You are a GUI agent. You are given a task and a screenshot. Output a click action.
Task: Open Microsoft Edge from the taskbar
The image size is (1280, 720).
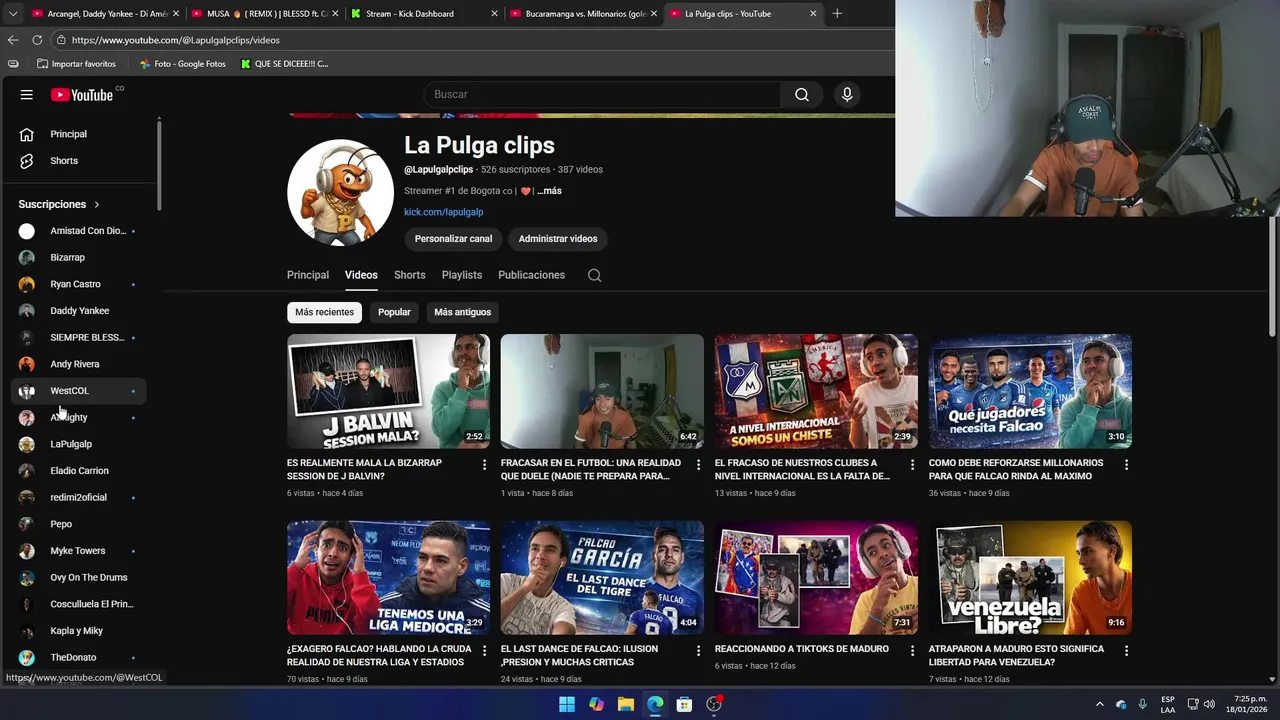click(x=655, y=704)
